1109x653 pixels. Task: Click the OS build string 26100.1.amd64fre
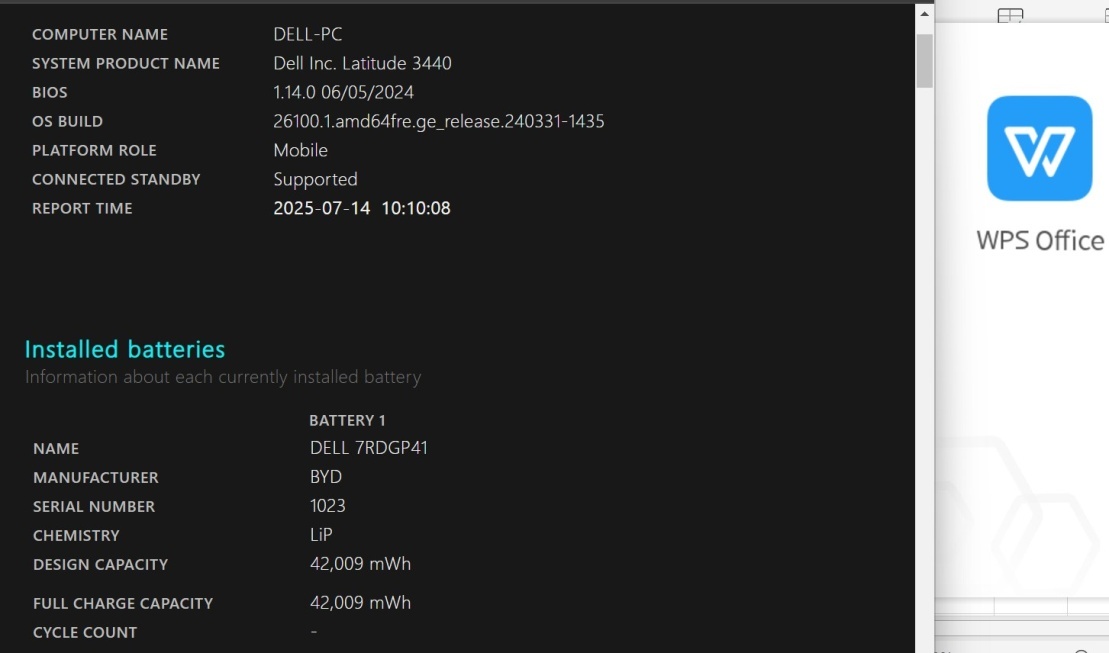(439, 121)
